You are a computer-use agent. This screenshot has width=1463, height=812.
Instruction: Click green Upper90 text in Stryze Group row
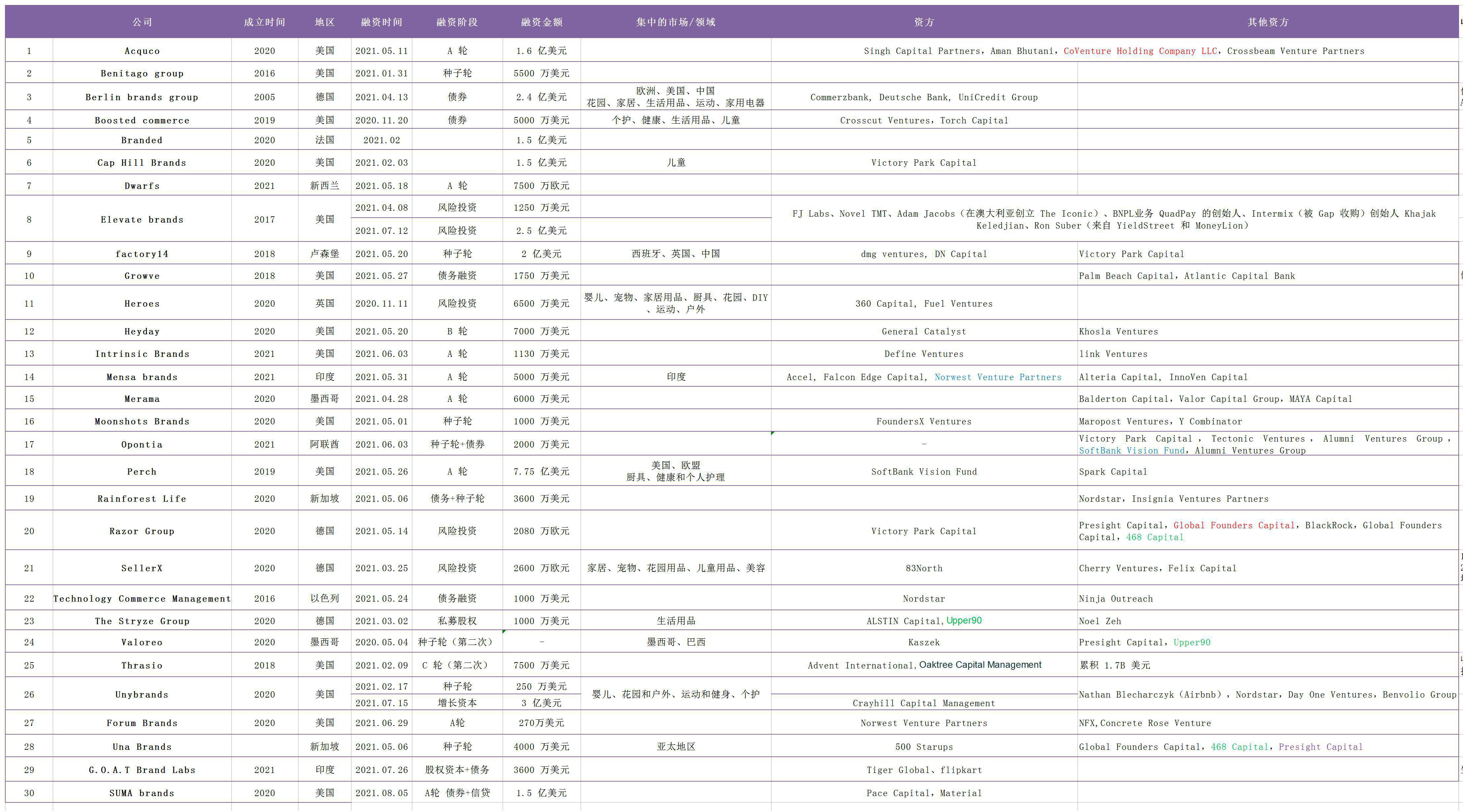(964, 620)
